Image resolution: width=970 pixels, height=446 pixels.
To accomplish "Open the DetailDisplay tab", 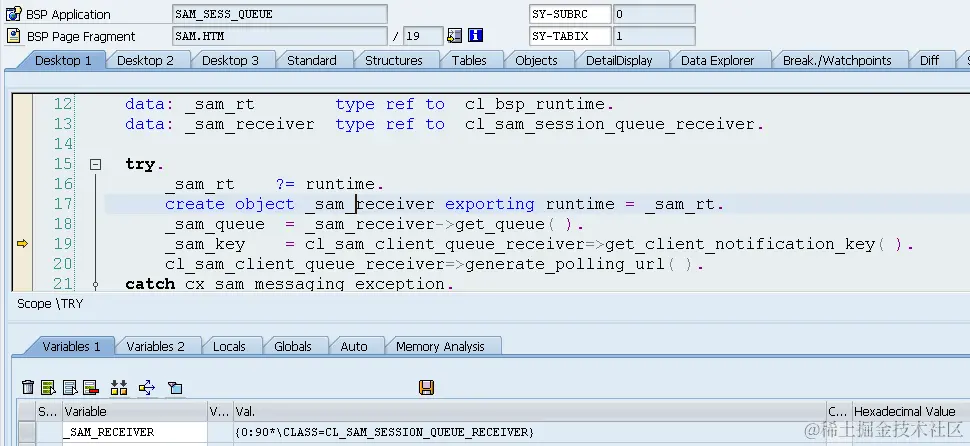I will (x=619, y=60).
